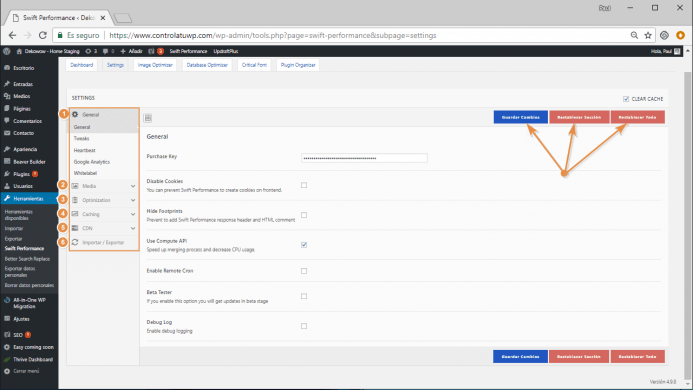Open Apariencia in the WordPress sidebar
Viewport: 693px width, 390px height.
(x=25, y=149)
